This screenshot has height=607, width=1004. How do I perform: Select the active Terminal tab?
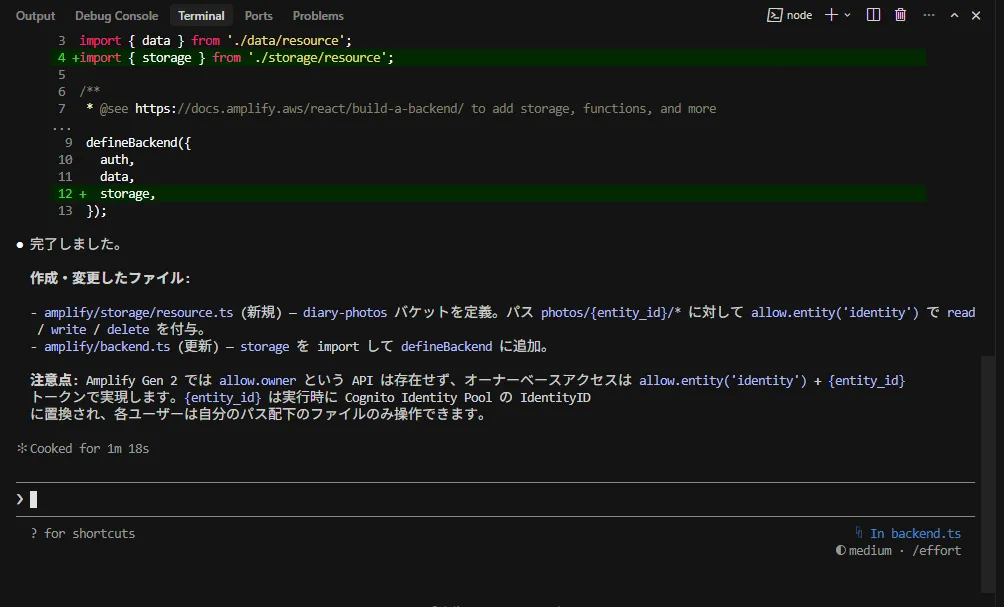[201, 16]
